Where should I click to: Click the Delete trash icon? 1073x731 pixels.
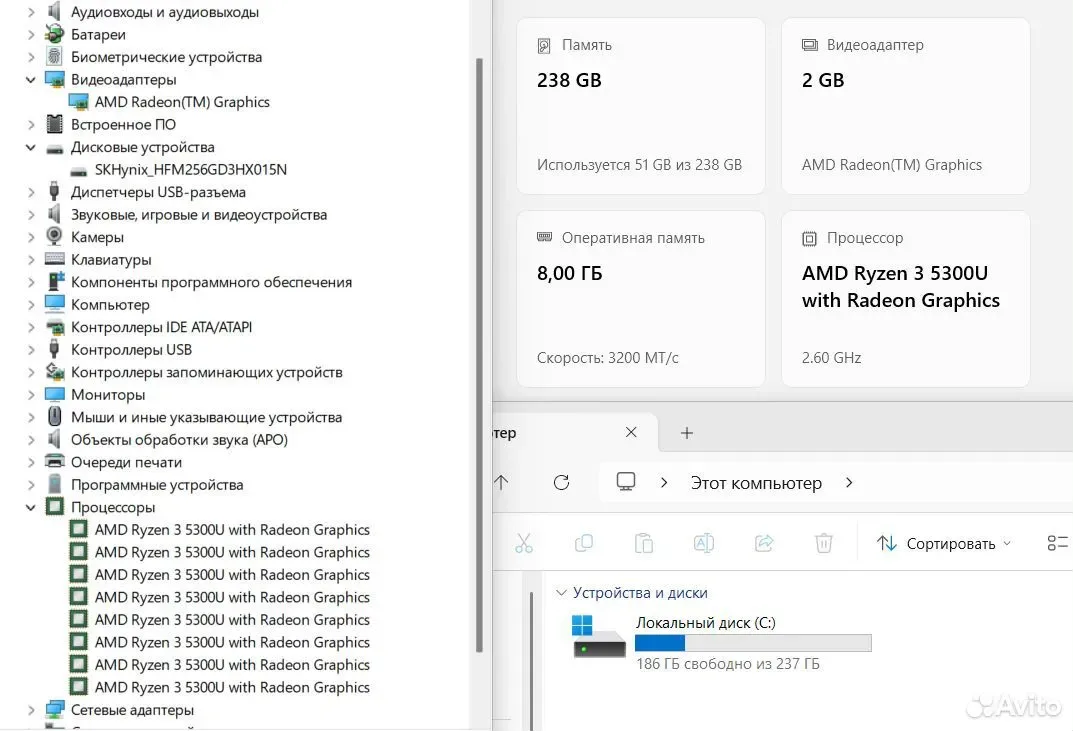(824, 543)
